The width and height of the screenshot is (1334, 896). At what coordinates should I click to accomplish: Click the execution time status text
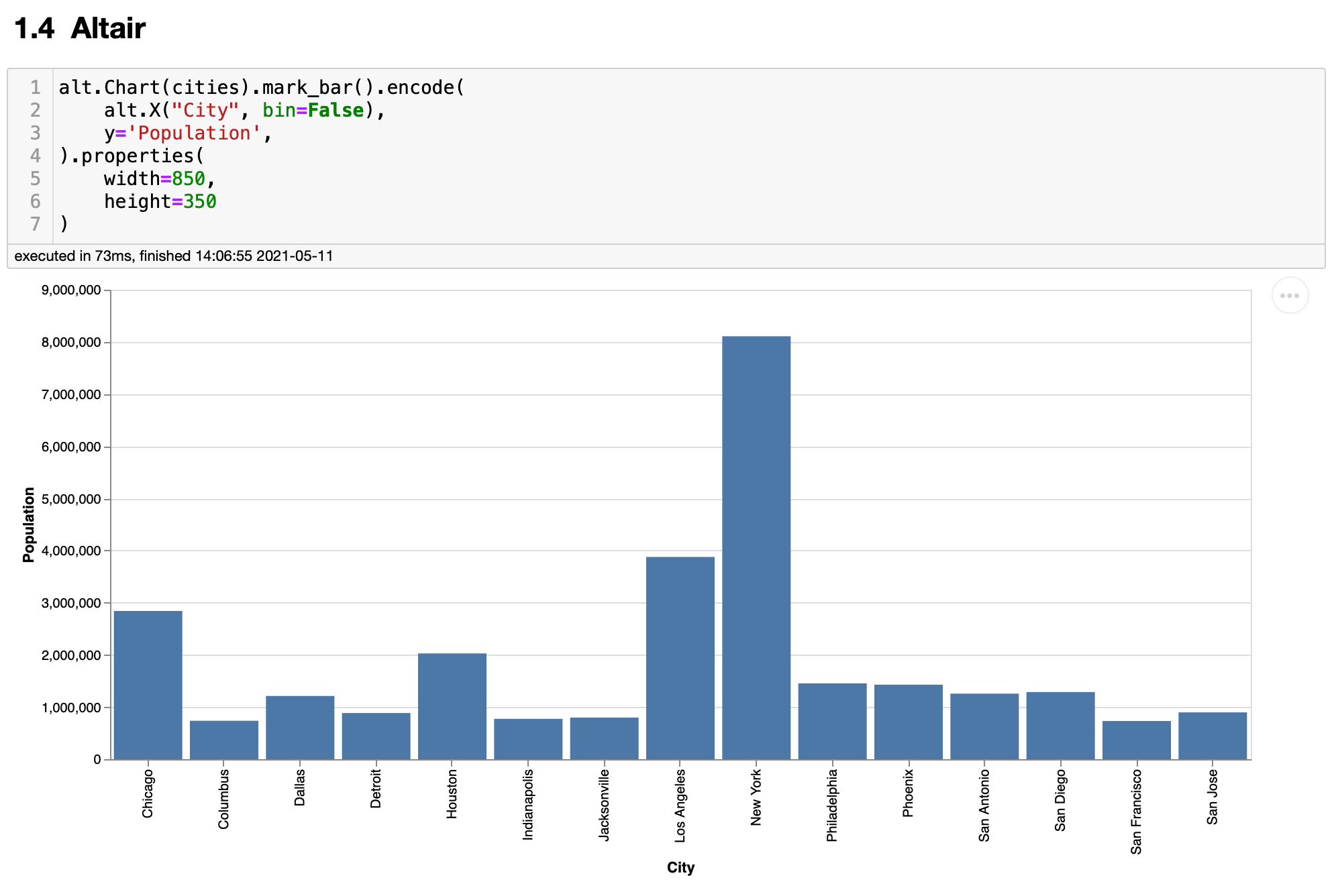(x=173, y=256)
